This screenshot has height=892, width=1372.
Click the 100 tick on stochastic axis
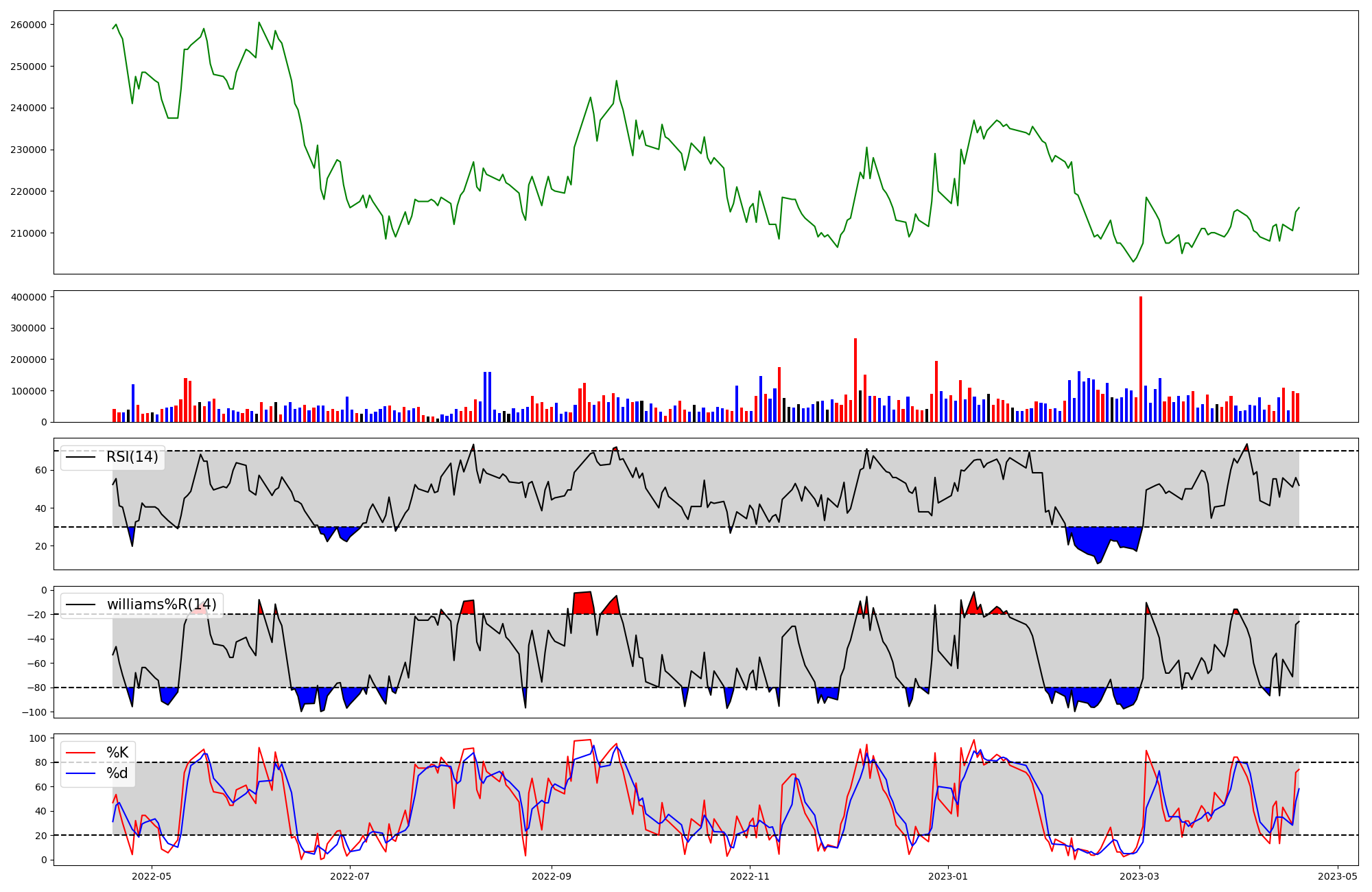[x=38, y=738]
